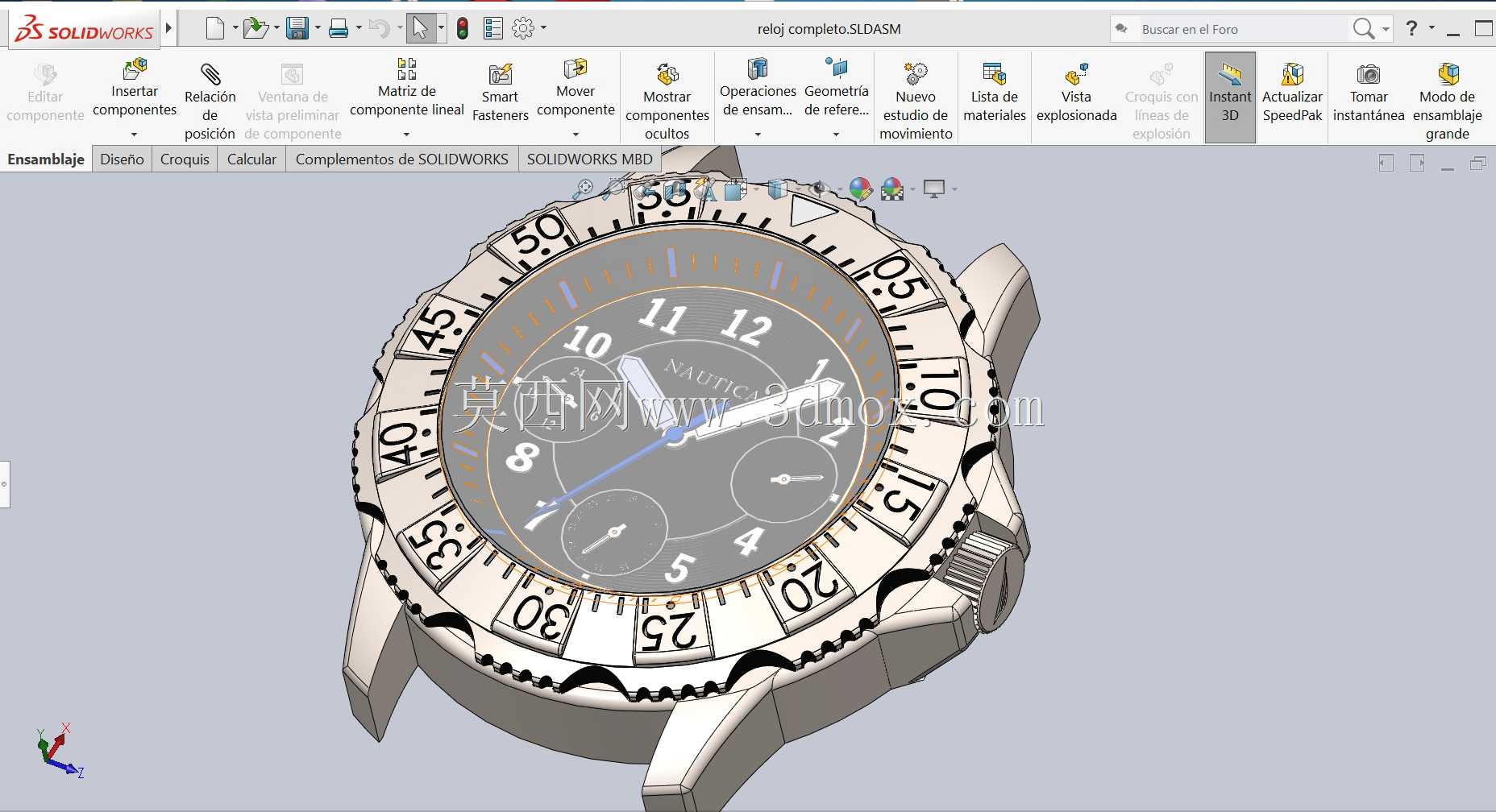
Task: Click the Rebuild traffic light icon
Action: [463, 29]
